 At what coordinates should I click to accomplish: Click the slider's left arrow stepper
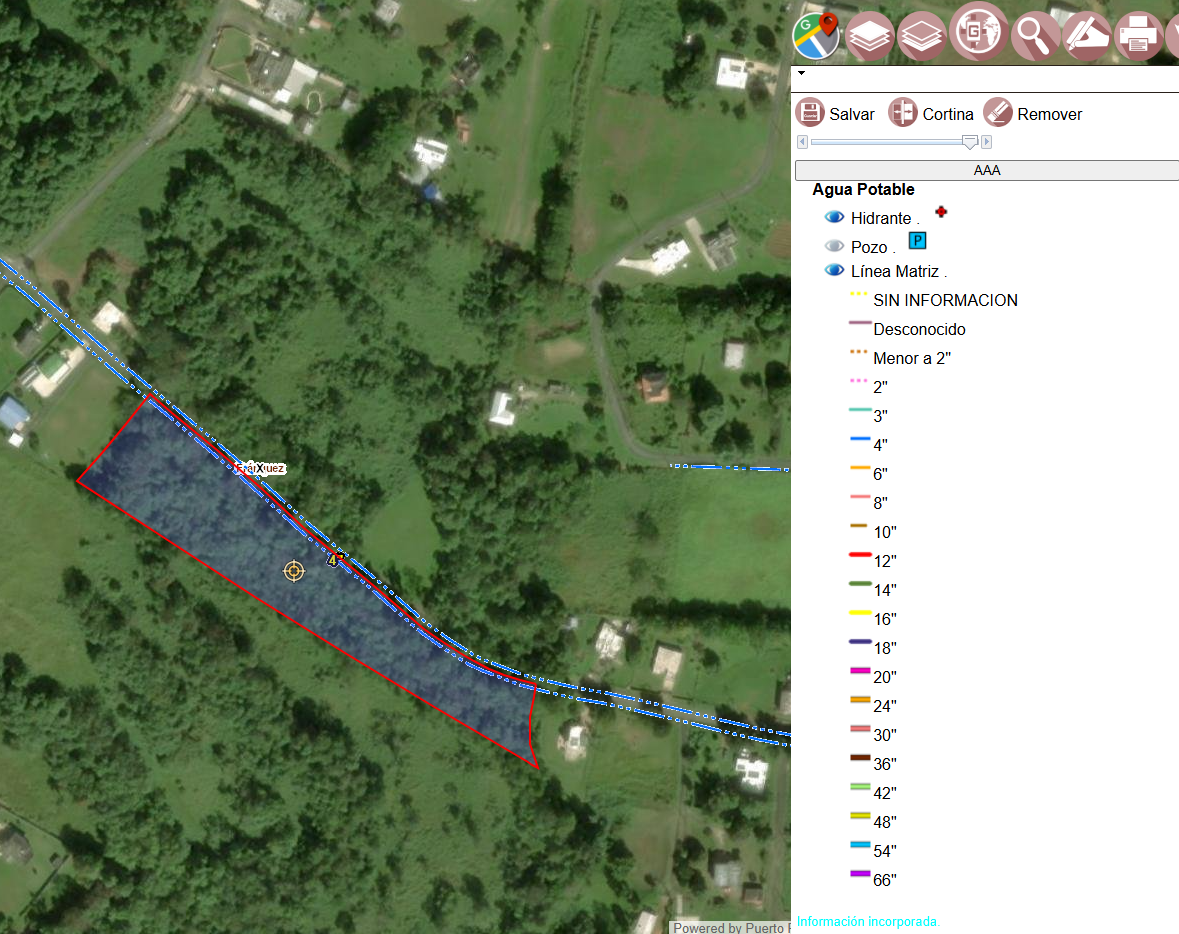point(802,141)
